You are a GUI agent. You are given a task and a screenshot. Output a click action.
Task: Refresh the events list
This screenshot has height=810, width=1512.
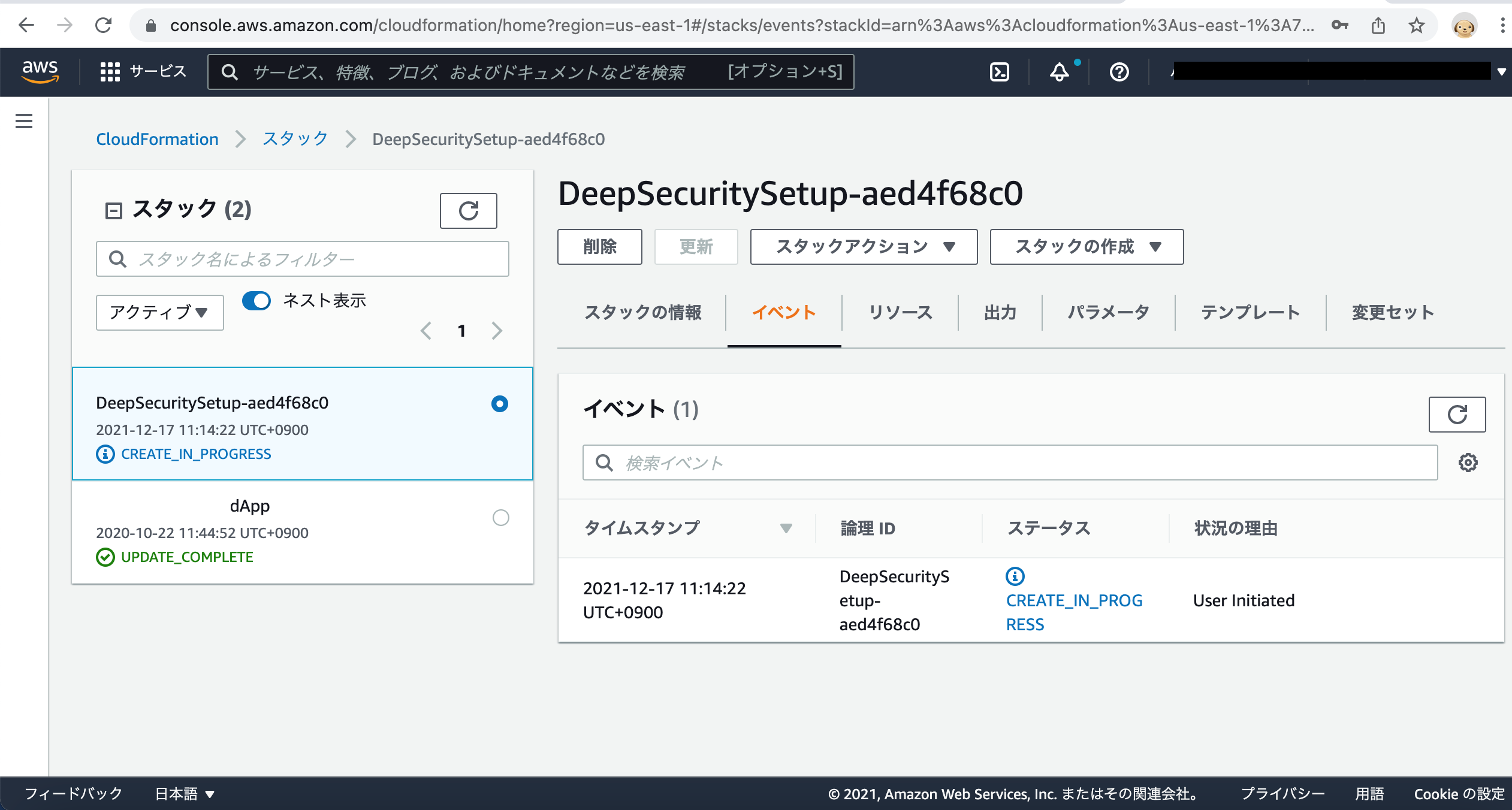pyautogui.click(x=1457, y=415)
